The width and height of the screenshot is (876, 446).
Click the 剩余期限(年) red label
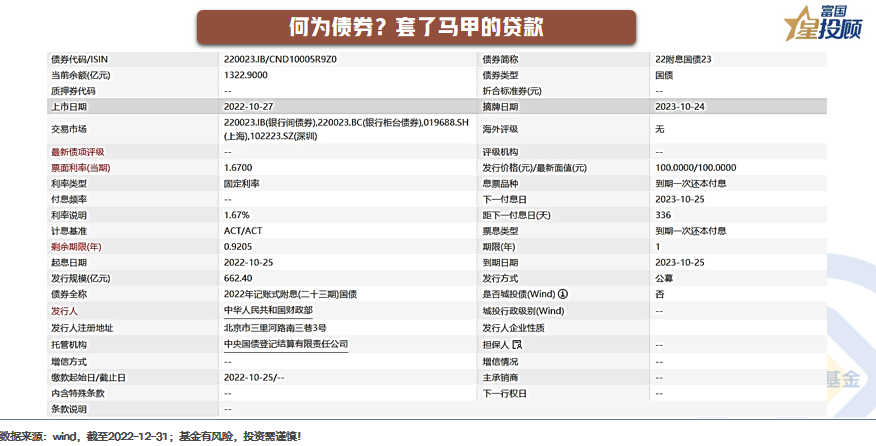point(75,246)
